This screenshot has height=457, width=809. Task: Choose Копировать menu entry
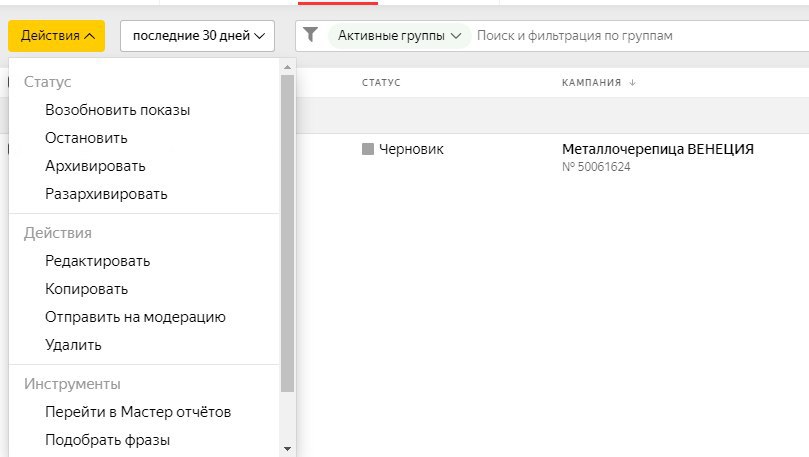point(87,289)
